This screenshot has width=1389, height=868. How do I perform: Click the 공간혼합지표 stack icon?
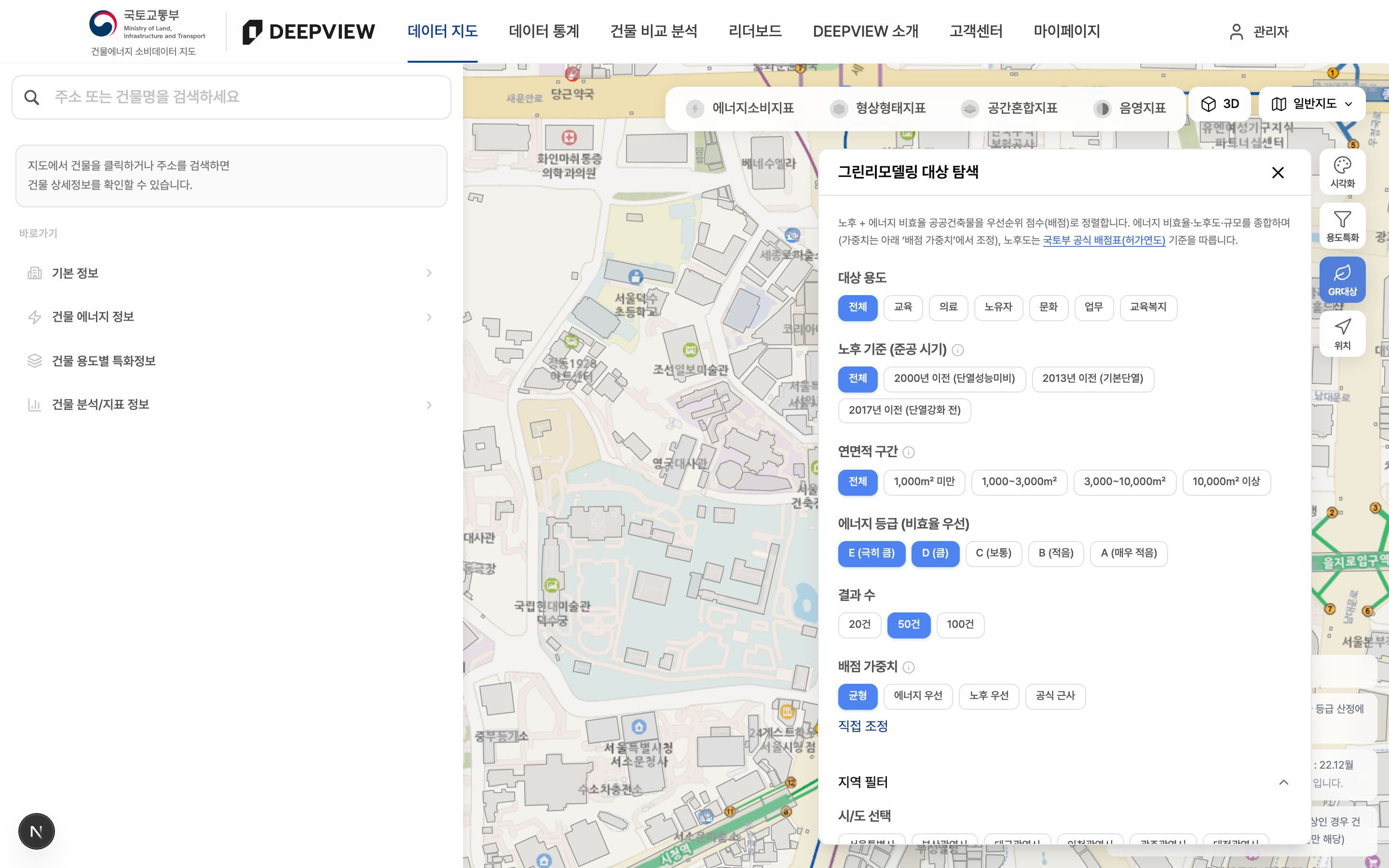(x=969, y=108)
